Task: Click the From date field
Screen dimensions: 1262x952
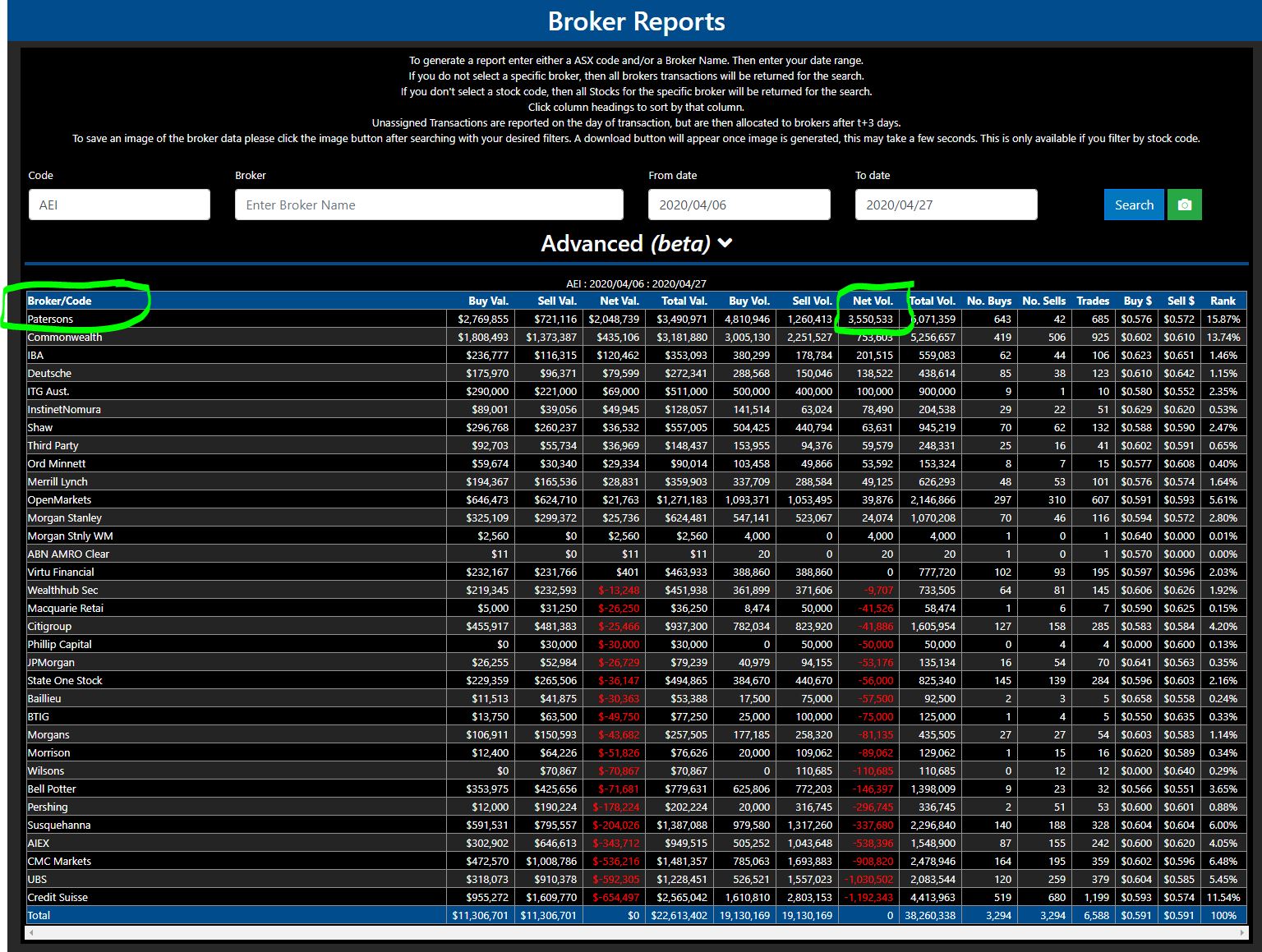Action: click(x=739, y=205)
